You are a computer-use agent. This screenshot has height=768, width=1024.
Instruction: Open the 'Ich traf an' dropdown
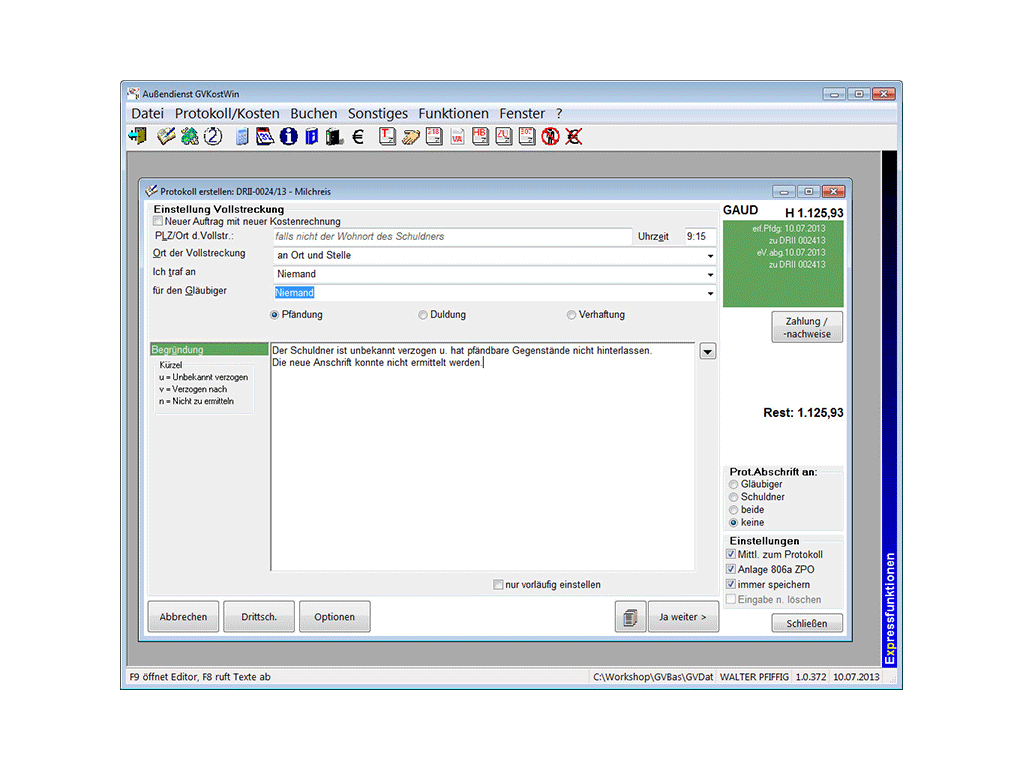(710, 275)
